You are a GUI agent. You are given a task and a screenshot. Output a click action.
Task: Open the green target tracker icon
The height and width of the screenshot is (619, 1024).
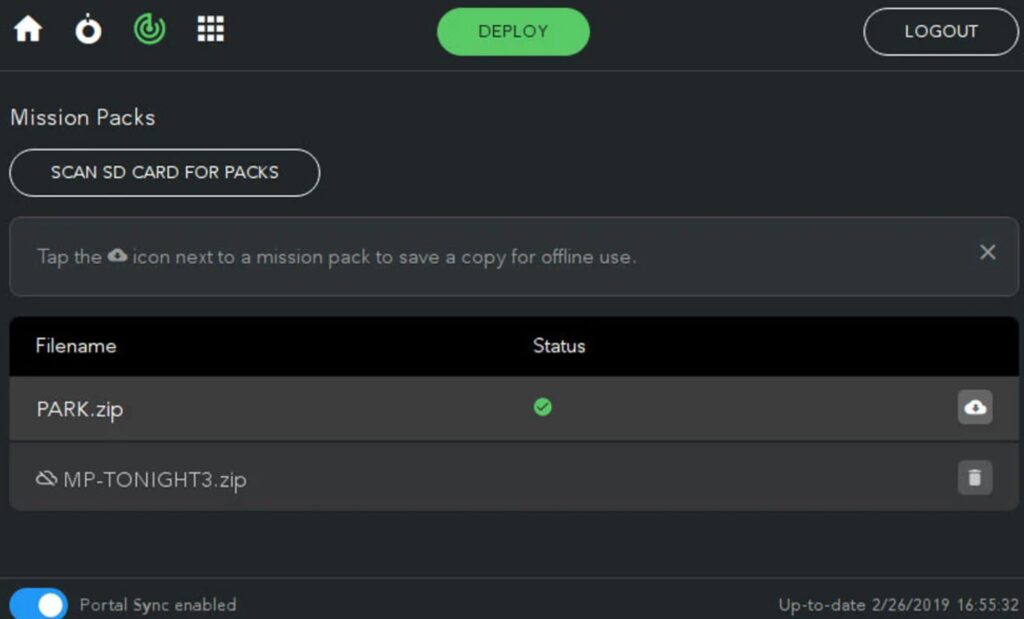[149, 29]
